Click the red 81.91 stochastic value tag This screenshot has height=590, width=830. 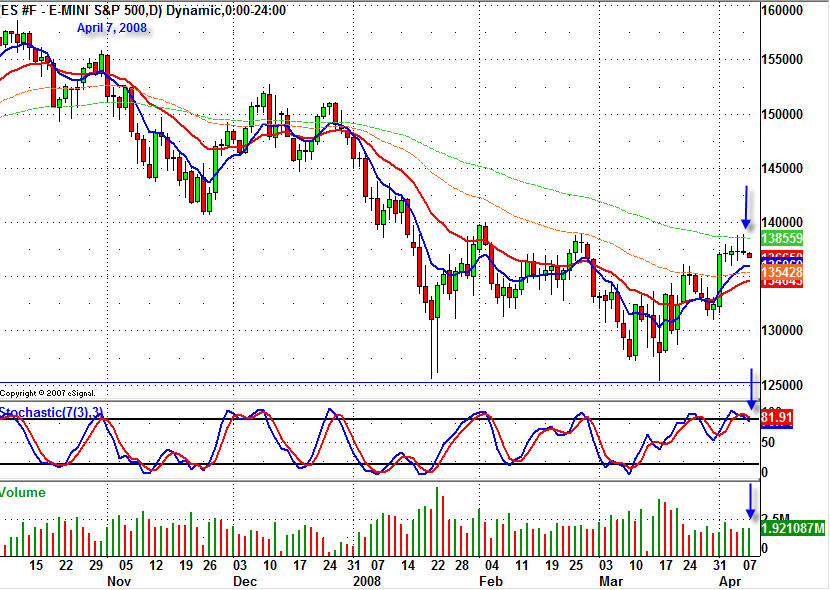[x=777, y=417]
